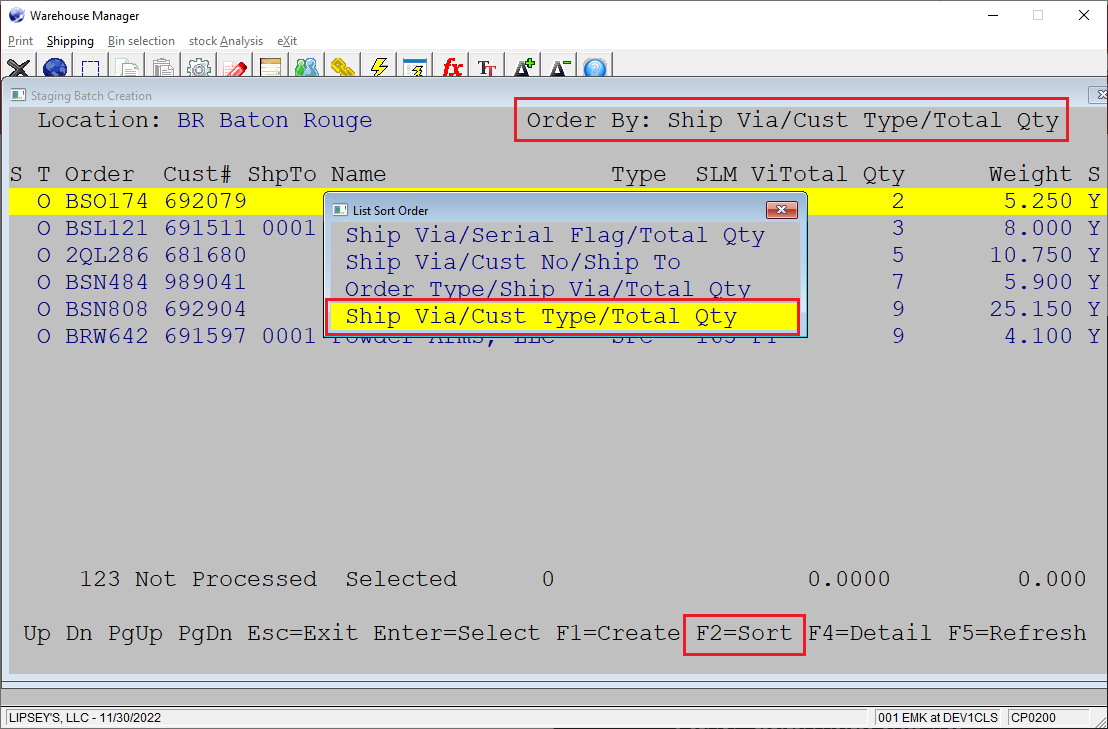
Task: Increase text size with the A+ icon
Action: 523,67
